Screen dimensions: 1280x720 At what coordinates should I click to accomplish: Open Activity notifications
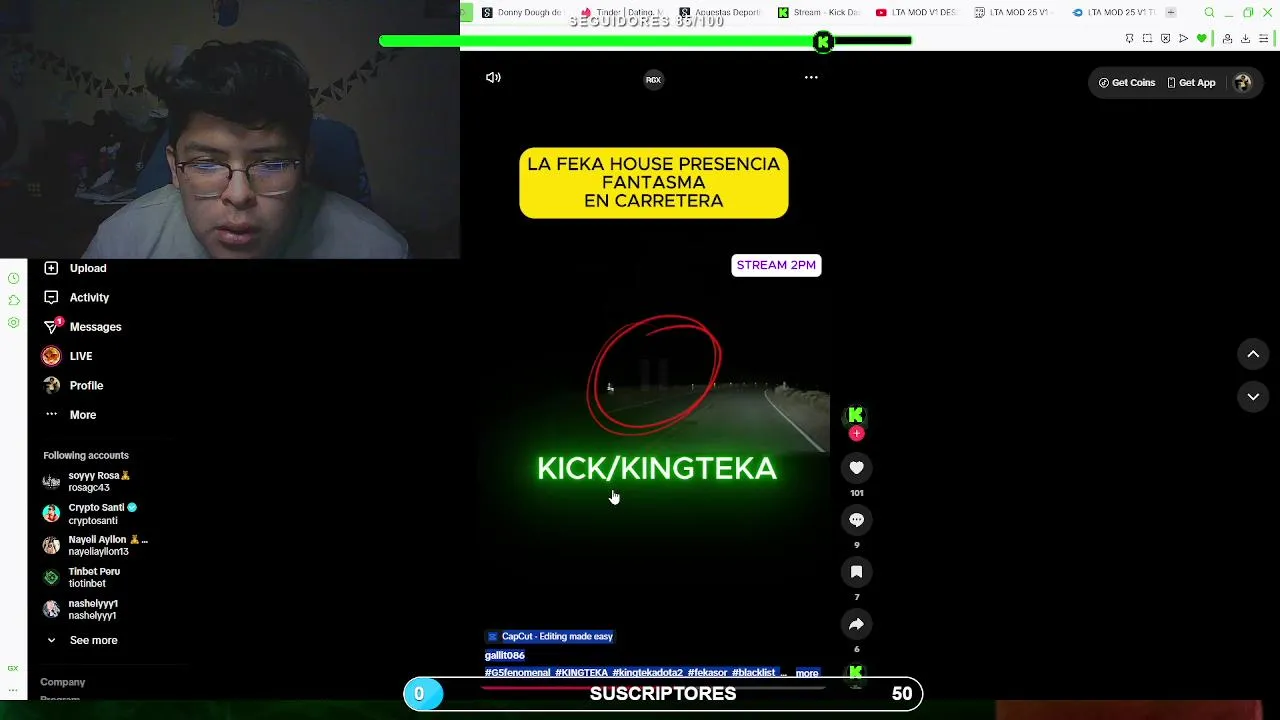(x=89, y=297)
